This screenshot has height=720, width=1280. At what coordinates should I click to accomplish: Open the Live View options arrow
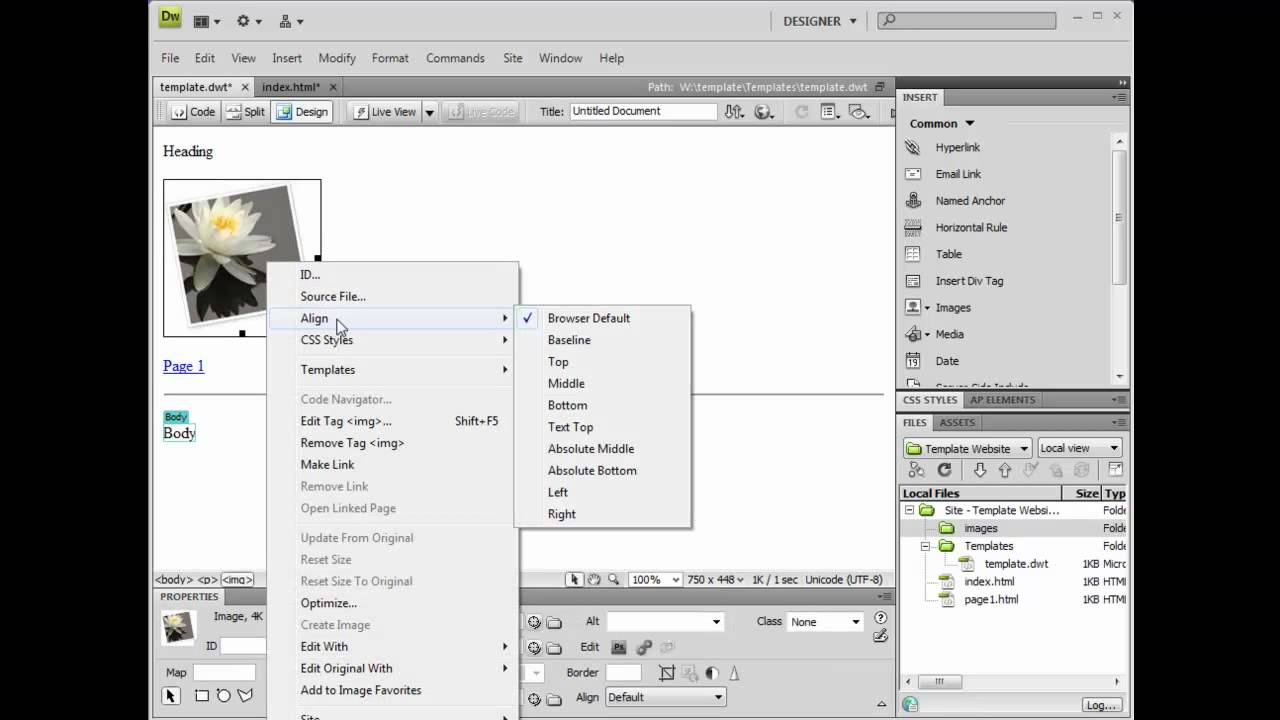(x=429, y=112)
